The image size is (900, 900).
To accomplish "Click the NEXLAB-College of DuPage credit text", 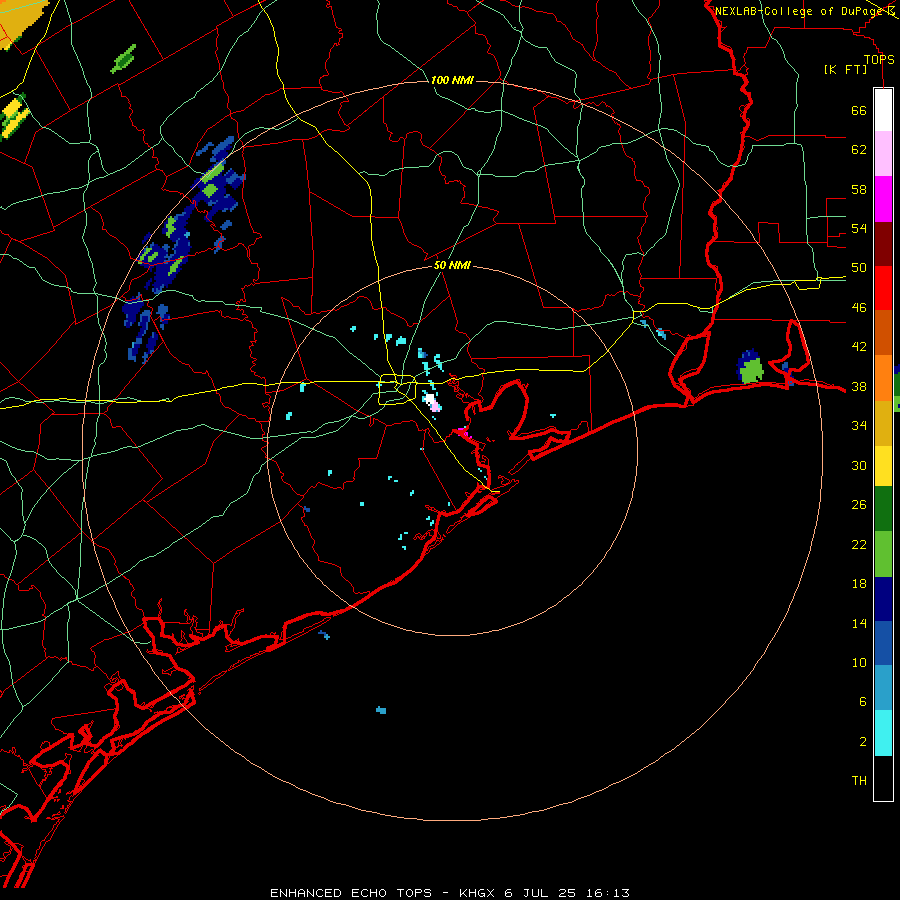I will click(798, 11).
